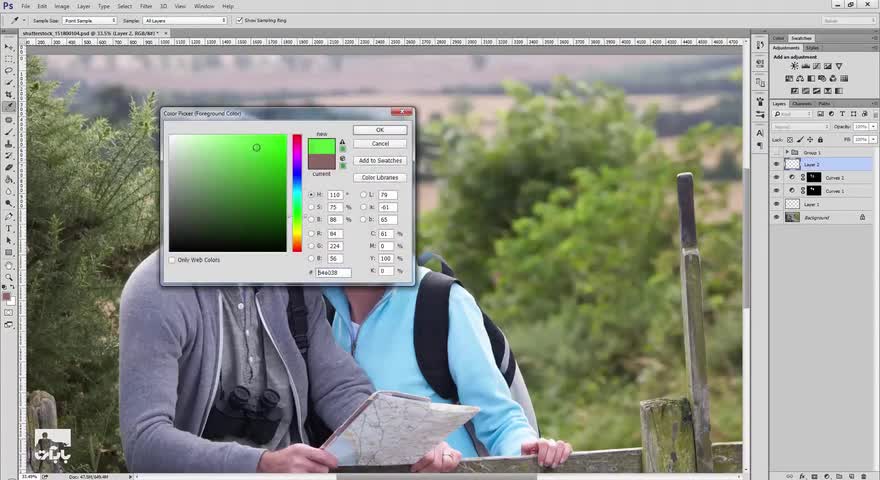Switch to the Channels tab
880x480 pixels.
click(x=801, y=104)
